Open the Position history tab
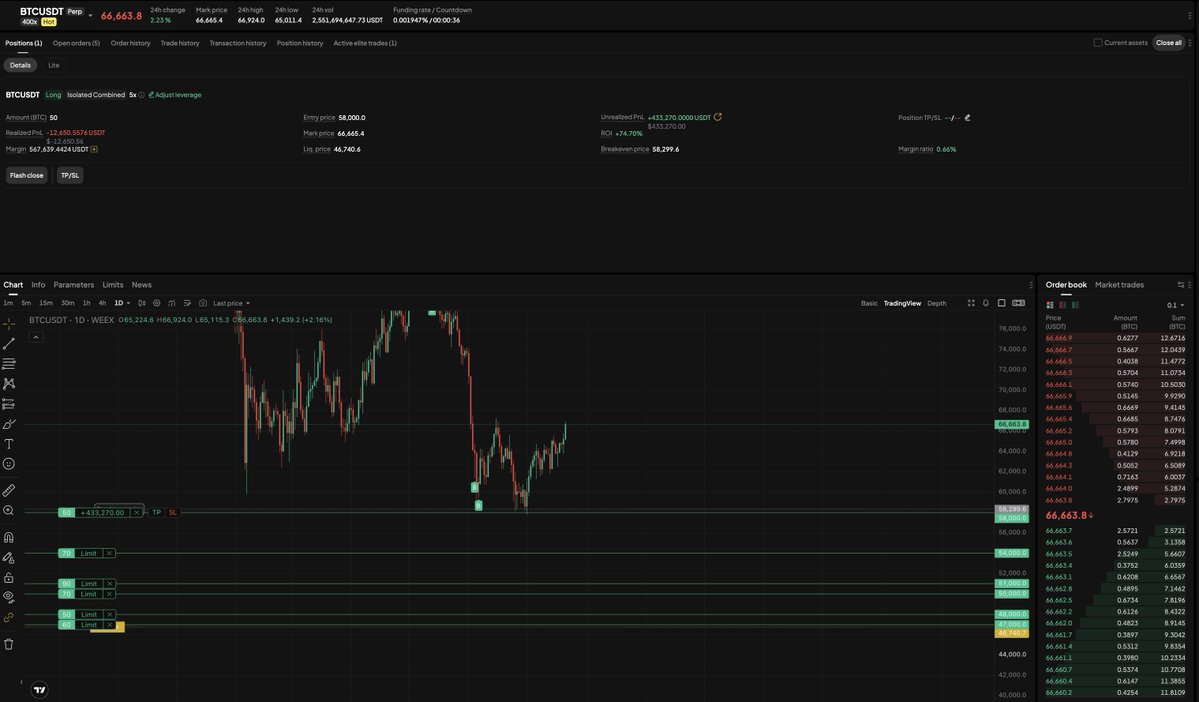 click(300, 43)
